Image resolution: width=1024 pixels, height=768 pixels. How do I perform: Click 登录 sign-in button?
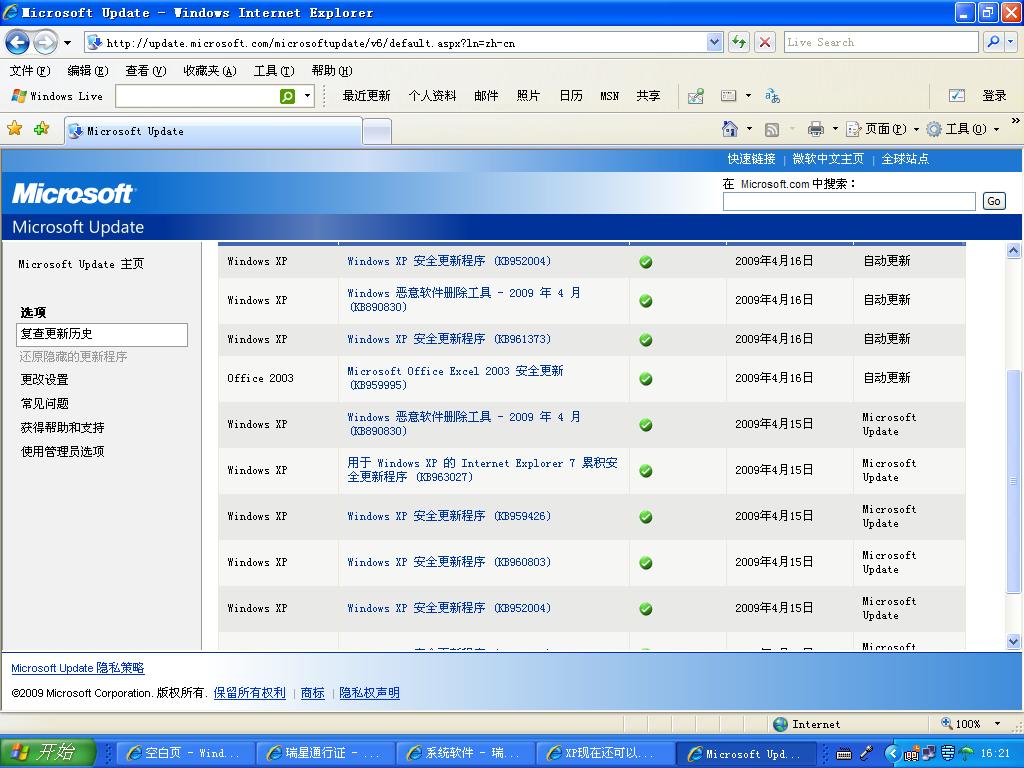[x=994, y=96]
